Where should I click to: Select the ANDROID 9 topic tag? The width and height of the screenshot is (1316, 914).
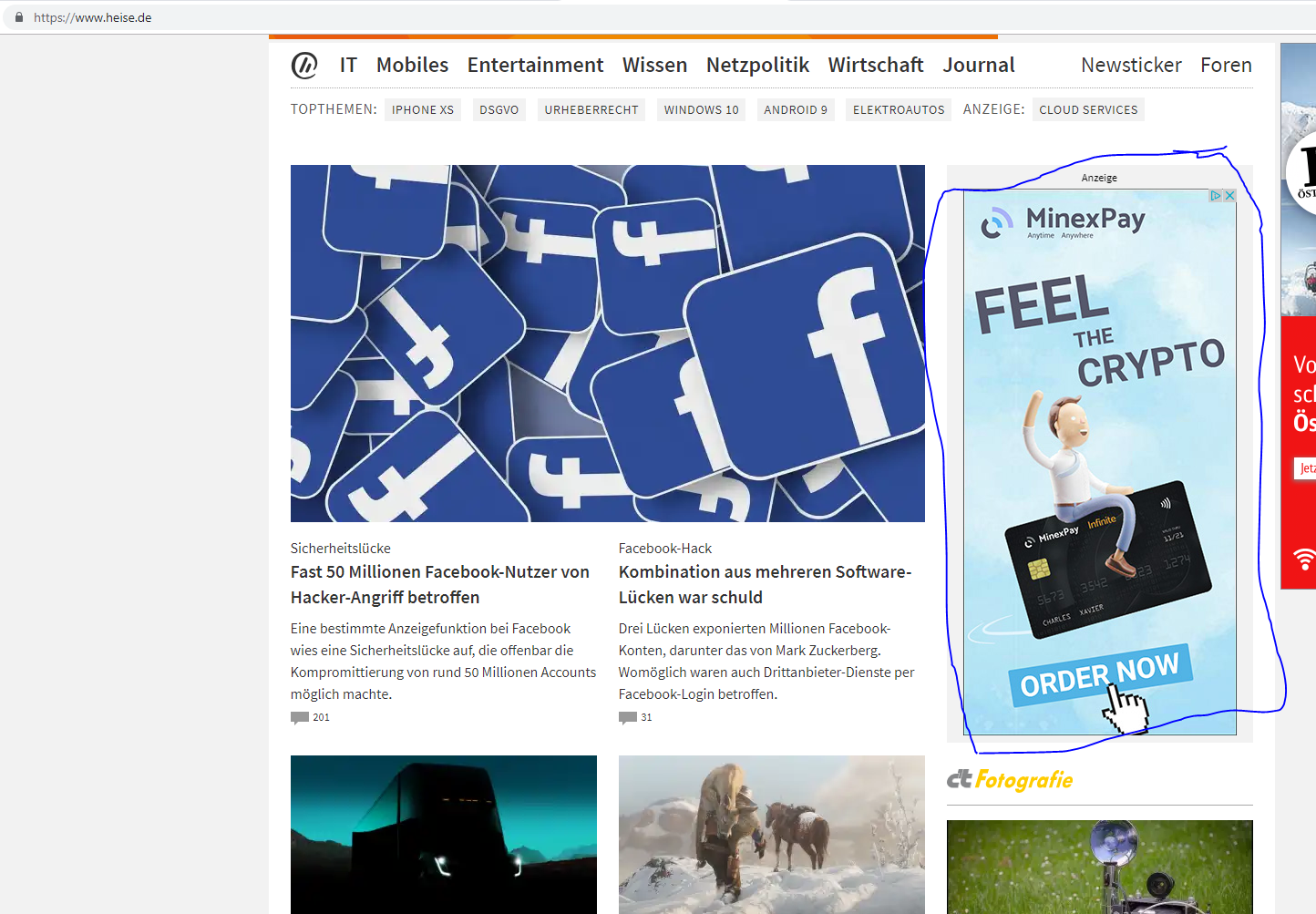[796, 109]
